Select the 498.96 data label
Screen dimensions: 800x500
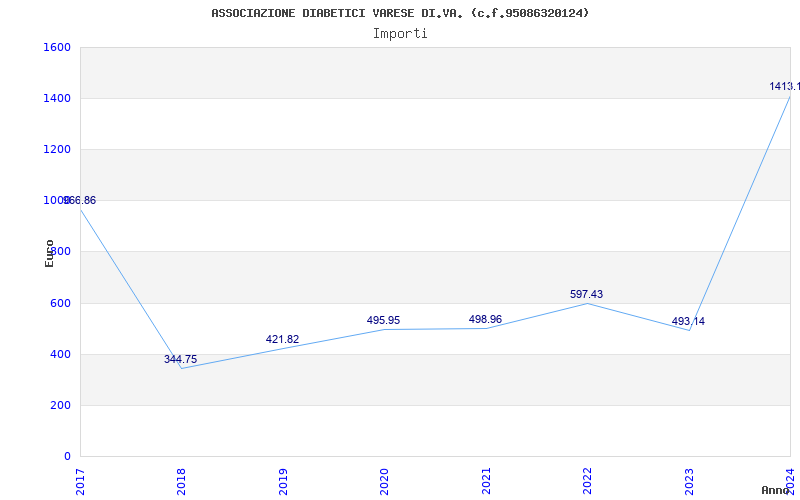point(485,320)
